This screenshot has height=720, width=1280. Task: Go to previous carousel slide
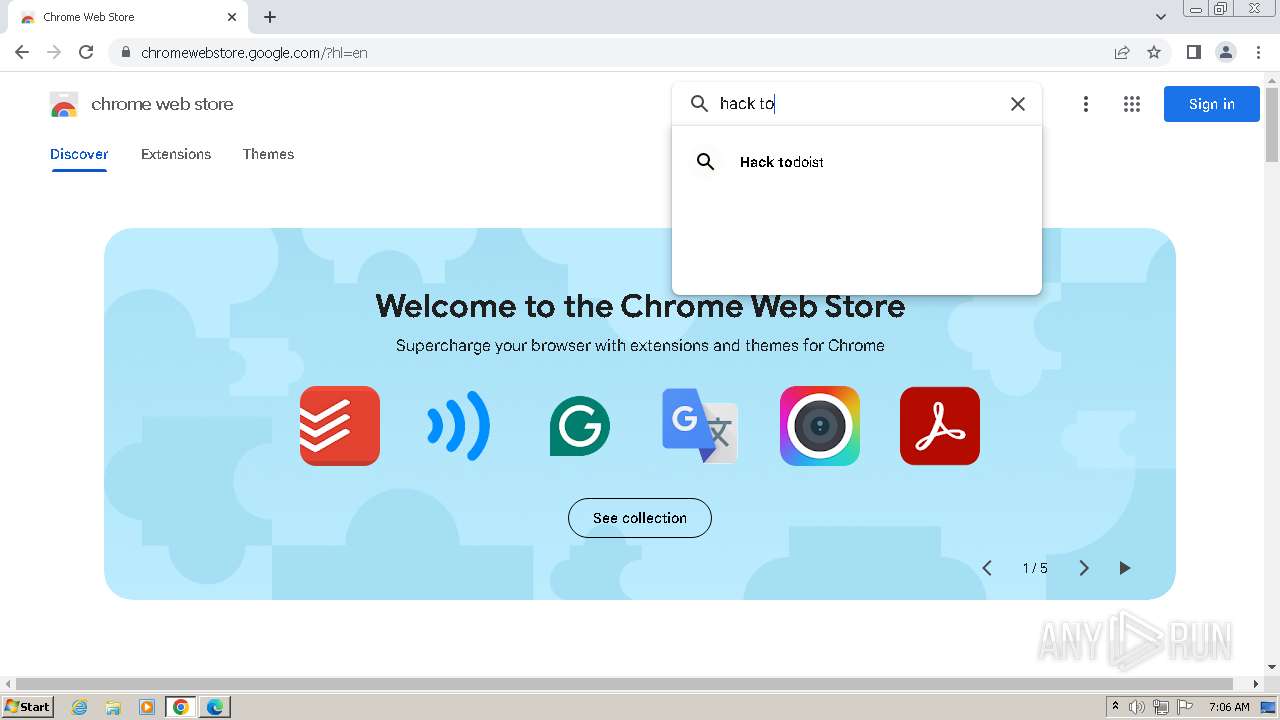point(987,568)
